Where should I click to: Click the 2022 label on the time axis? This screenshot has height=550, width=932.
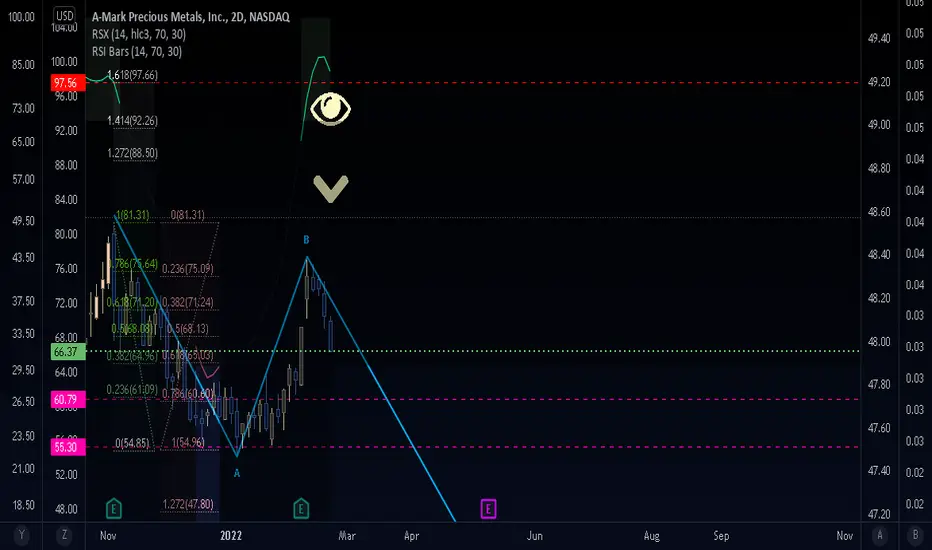(x=231, y=536)
